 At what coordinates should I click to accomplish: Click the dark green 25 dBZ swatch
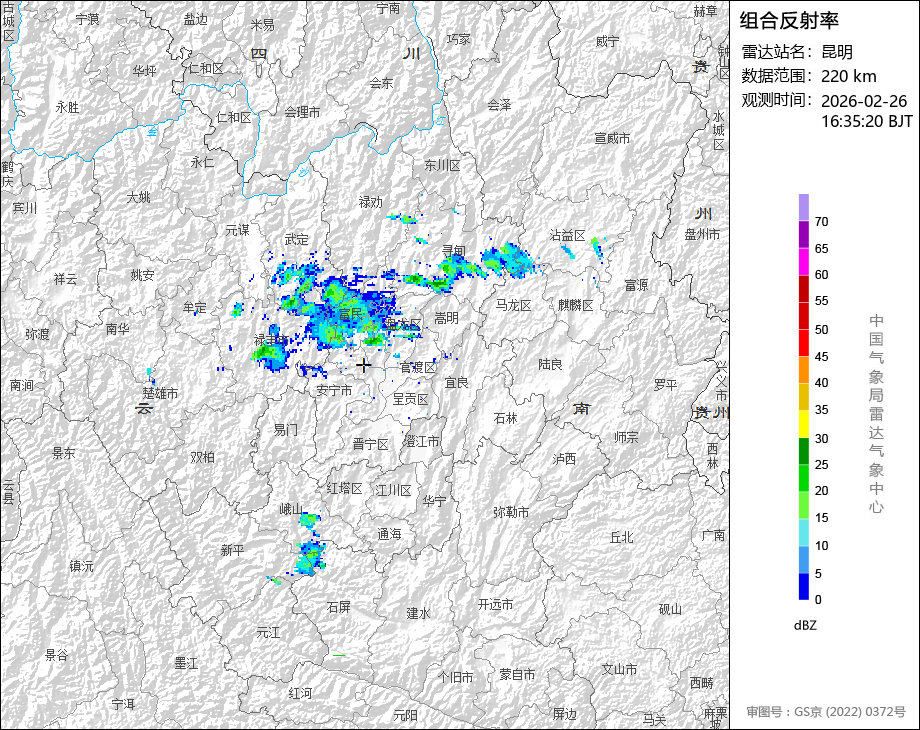[x=804, y=451]
